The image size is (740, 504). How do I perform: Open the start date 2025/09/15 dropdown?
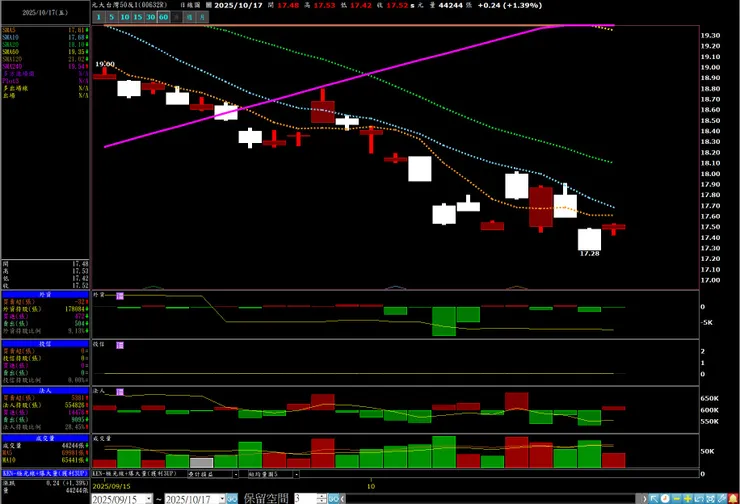[x=149, y=499]
